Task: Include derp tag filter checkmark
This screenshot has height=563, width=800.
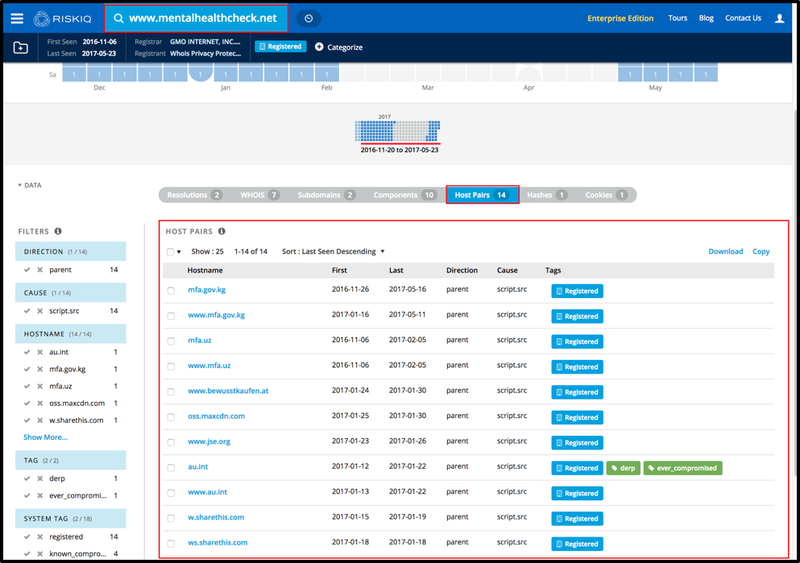Action: coord(27,478)
